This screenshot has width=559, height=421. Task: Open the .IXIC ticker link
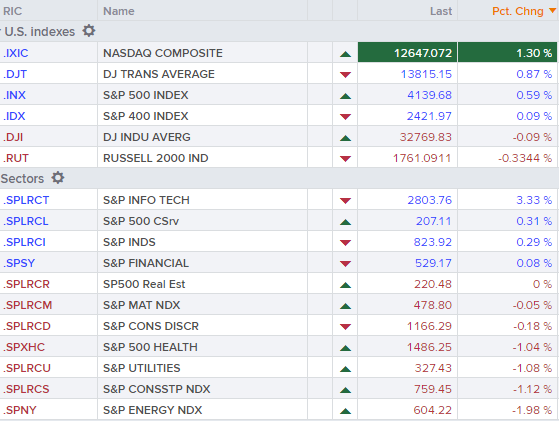(x=16, y=53)
